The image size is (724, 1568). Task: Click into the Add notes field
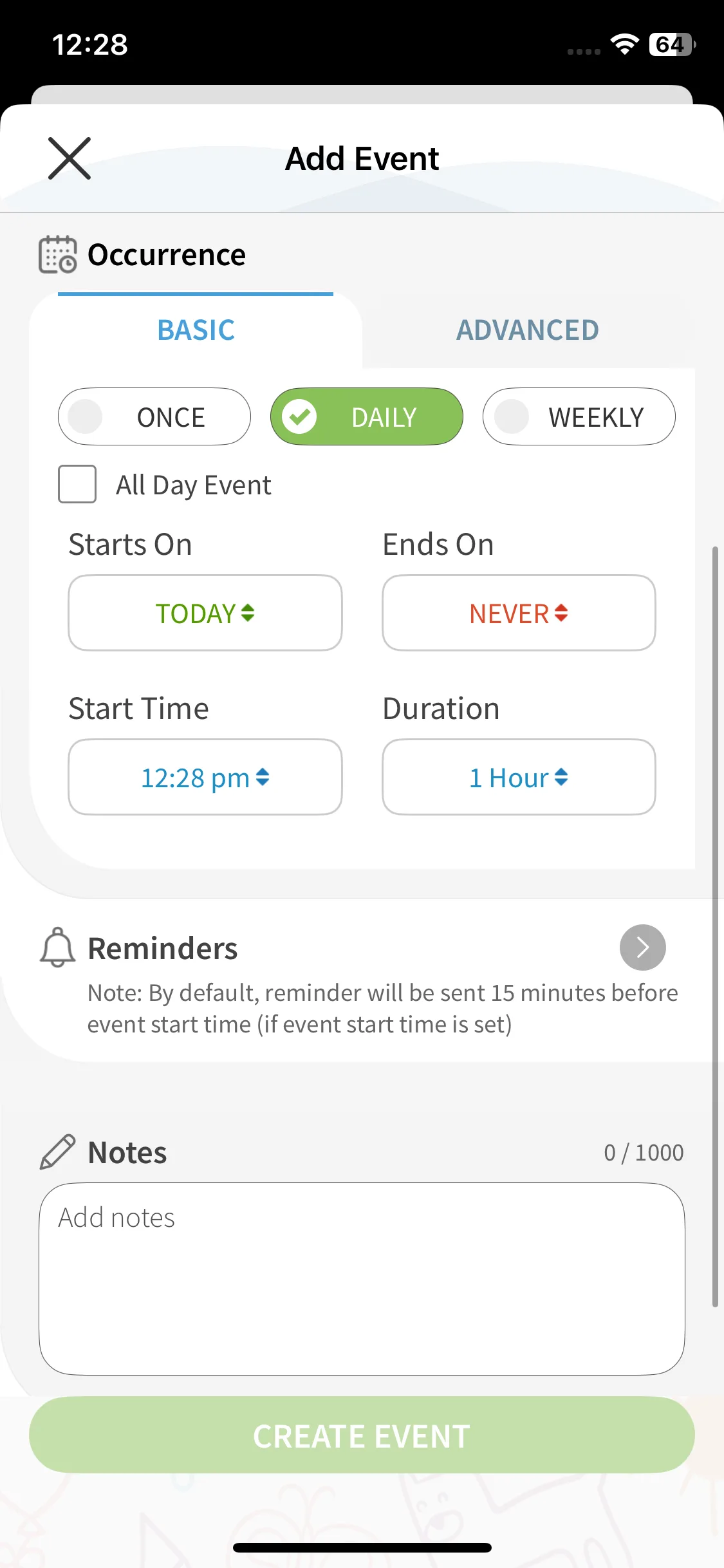point(362,1278)
